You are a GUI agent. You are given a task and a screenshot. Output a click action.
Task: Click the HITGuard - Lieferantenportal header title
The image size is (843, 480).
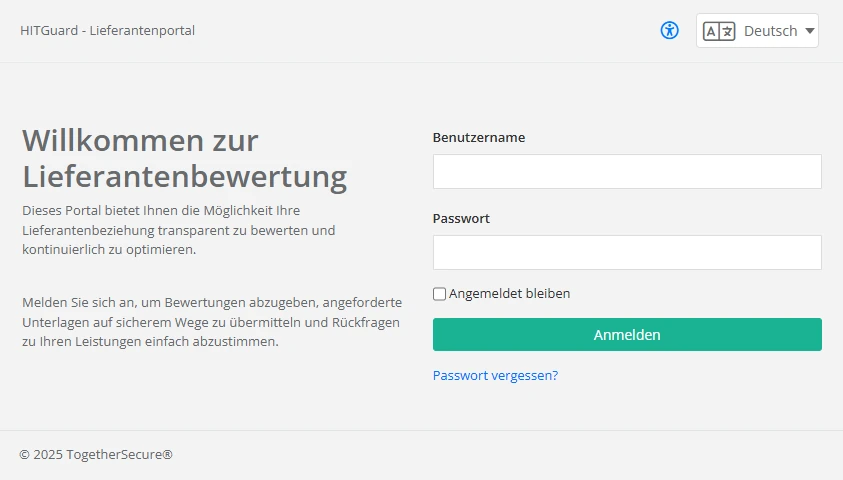click(x=107, y=31)
